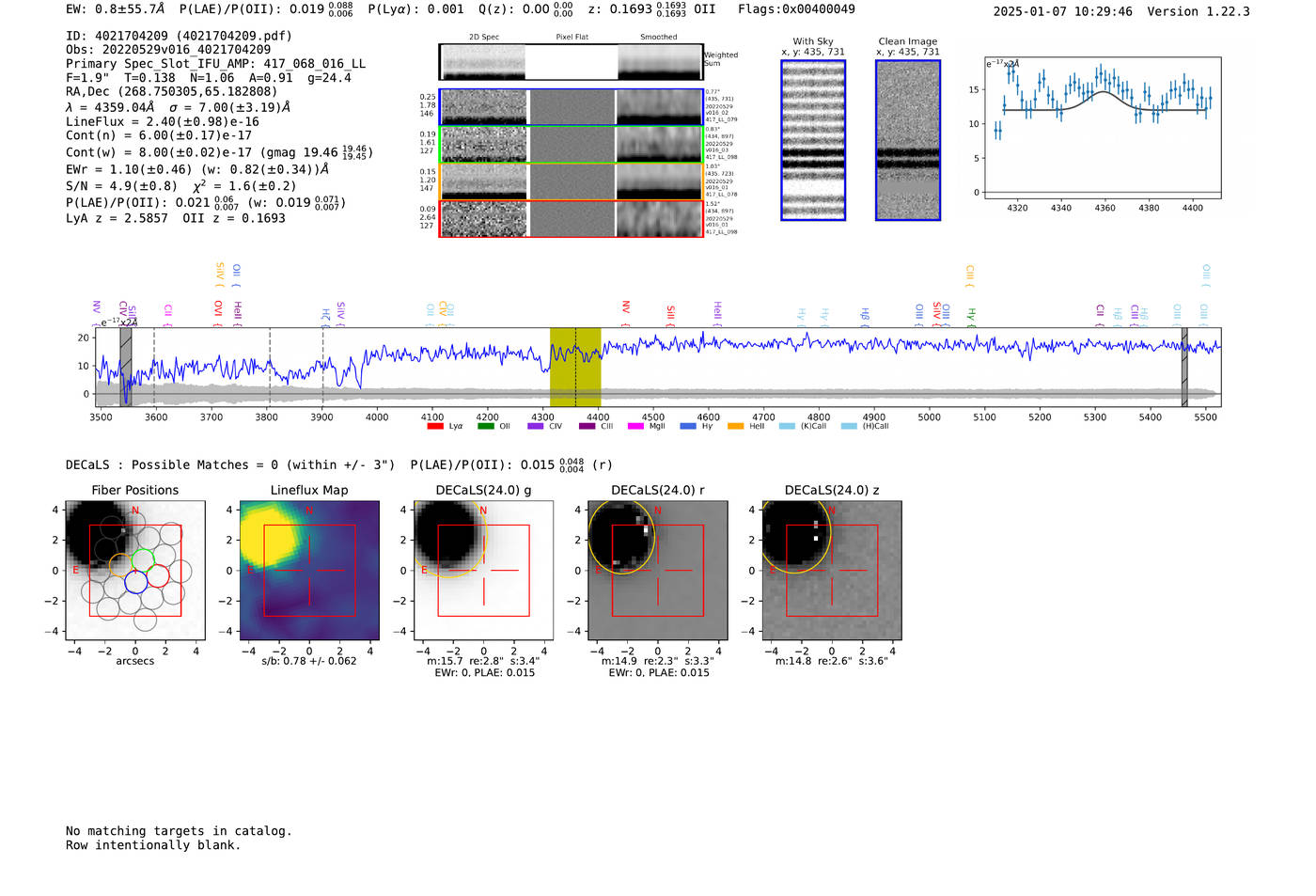
Task: Open the With Sky image
Action: coord(813,140)
